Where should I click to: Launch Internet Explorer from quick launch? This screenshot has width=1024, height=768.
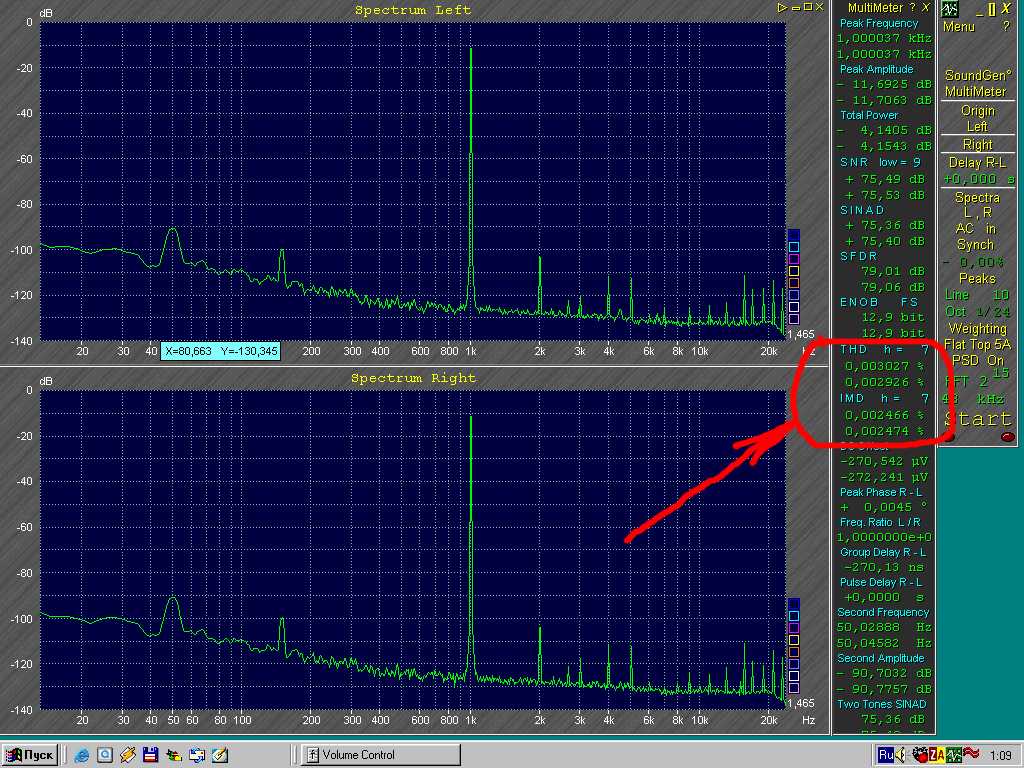tap(82, 755)
